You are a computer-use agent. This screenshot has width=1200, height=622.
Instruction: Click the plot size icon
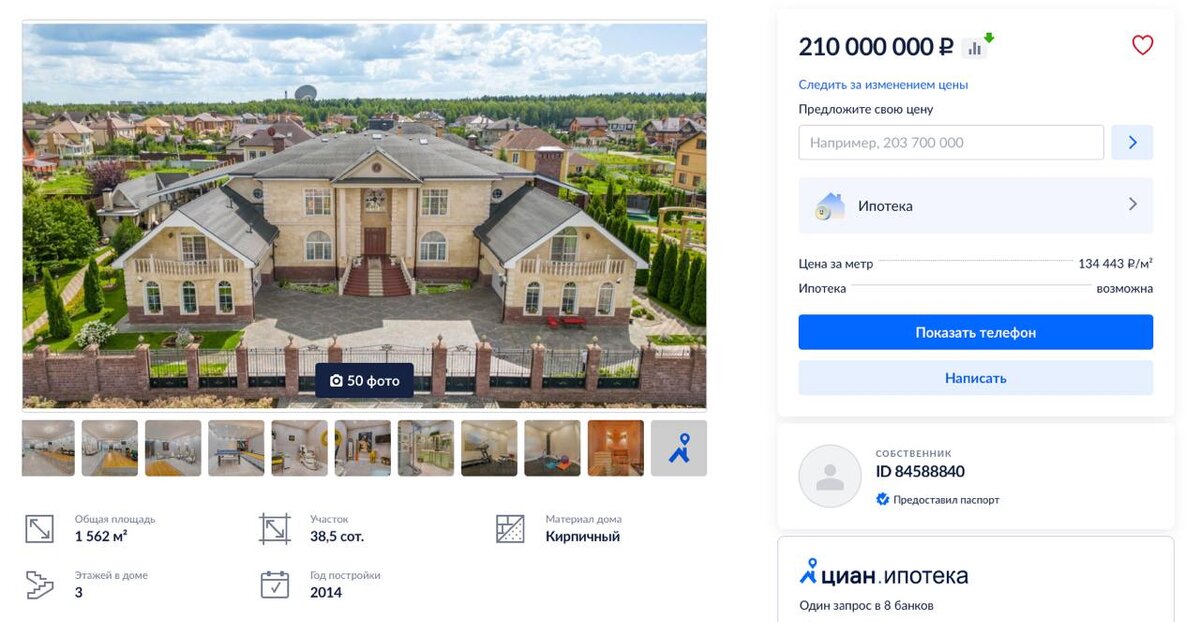pyautogui.click(x=274, y=529)
